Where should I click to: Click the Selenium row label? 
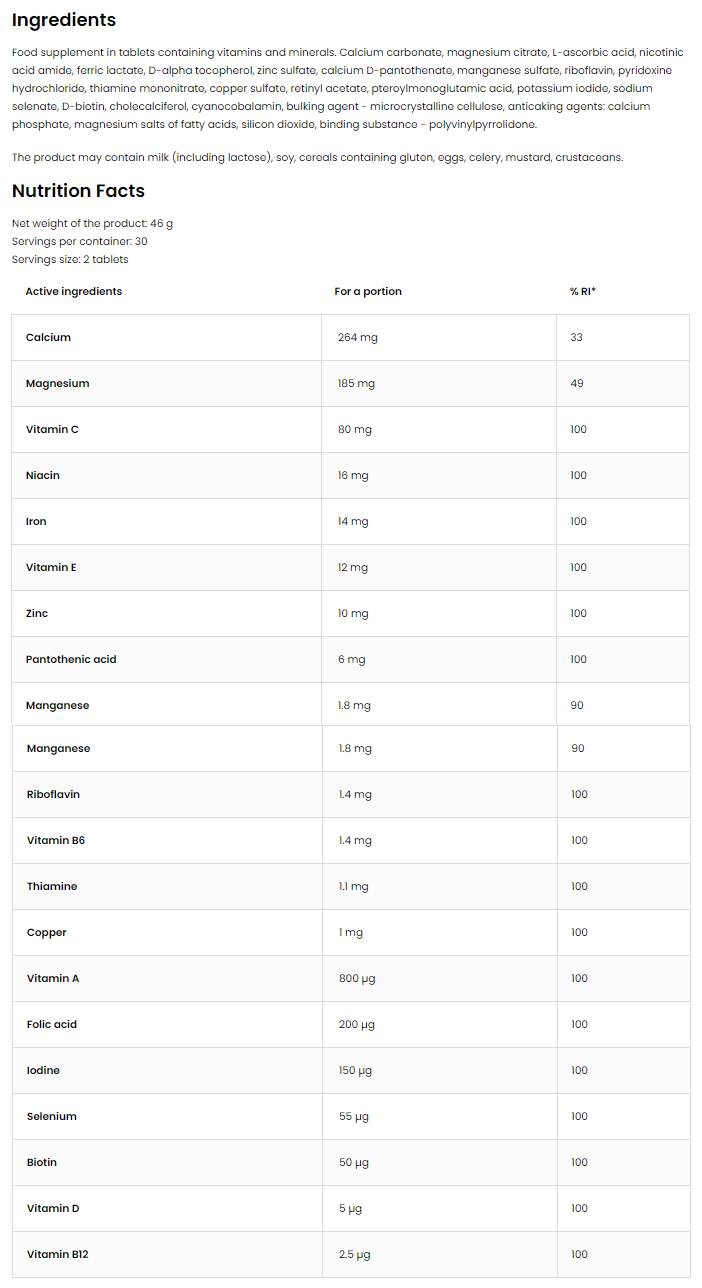[x=52, y=1117]
